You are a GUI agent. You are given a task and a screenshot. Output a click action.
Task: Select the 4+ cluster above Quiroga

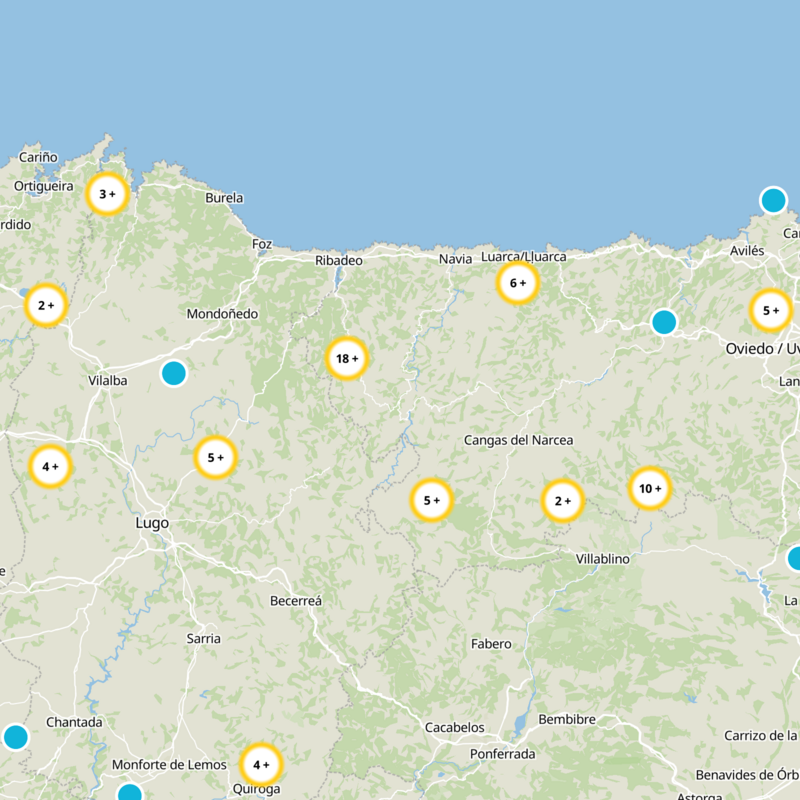(x=261, y=765)
